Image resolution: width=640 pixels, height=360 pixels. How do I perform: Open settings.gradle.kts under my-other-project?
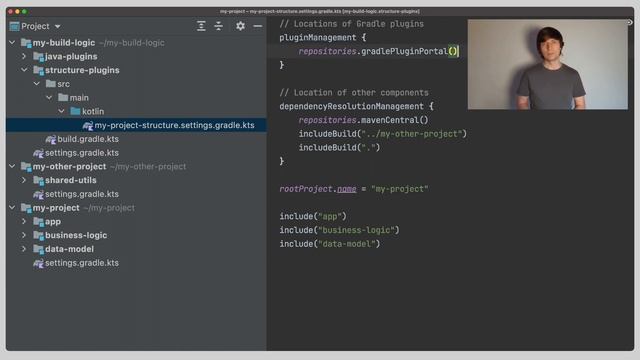point(82,194)
